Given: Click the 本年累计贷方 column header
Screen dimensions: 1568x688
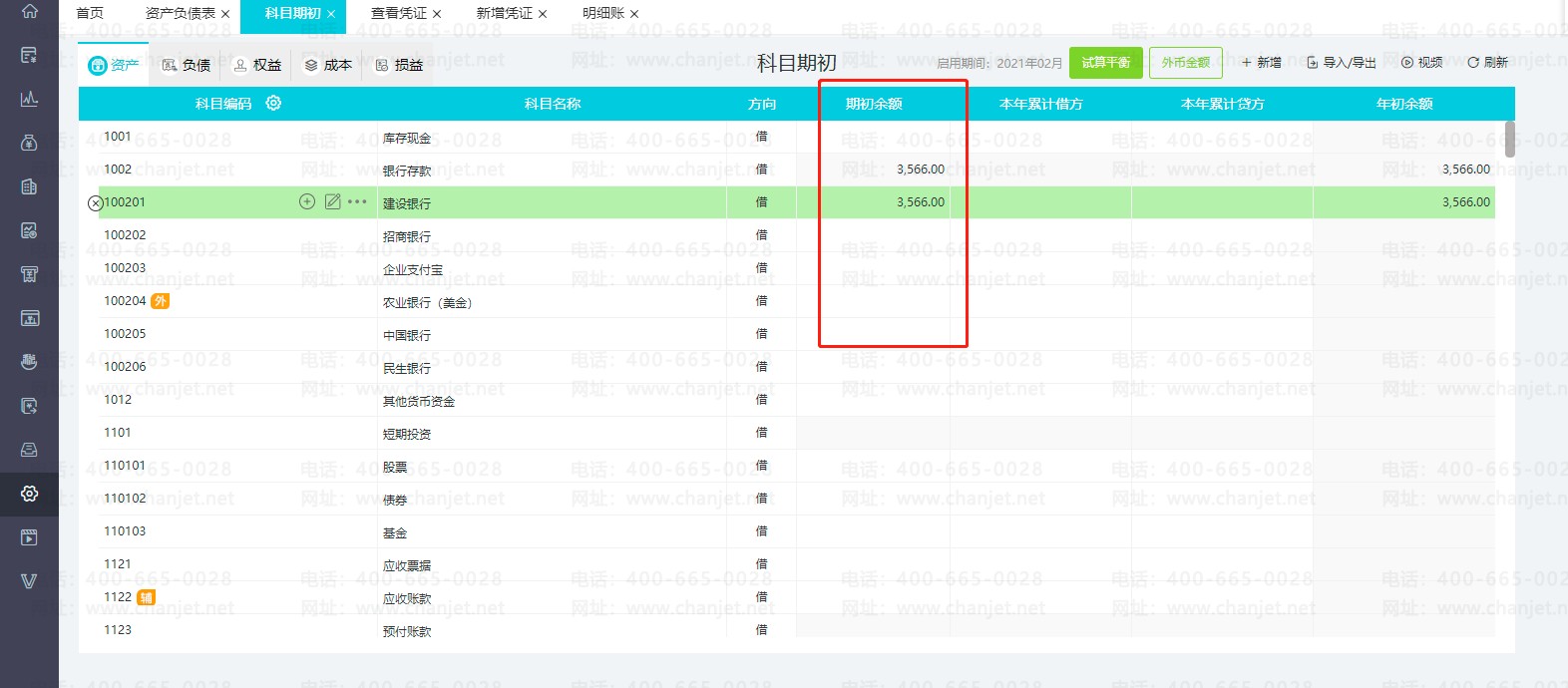Looking at the screenshot, I should [1223, 104].
